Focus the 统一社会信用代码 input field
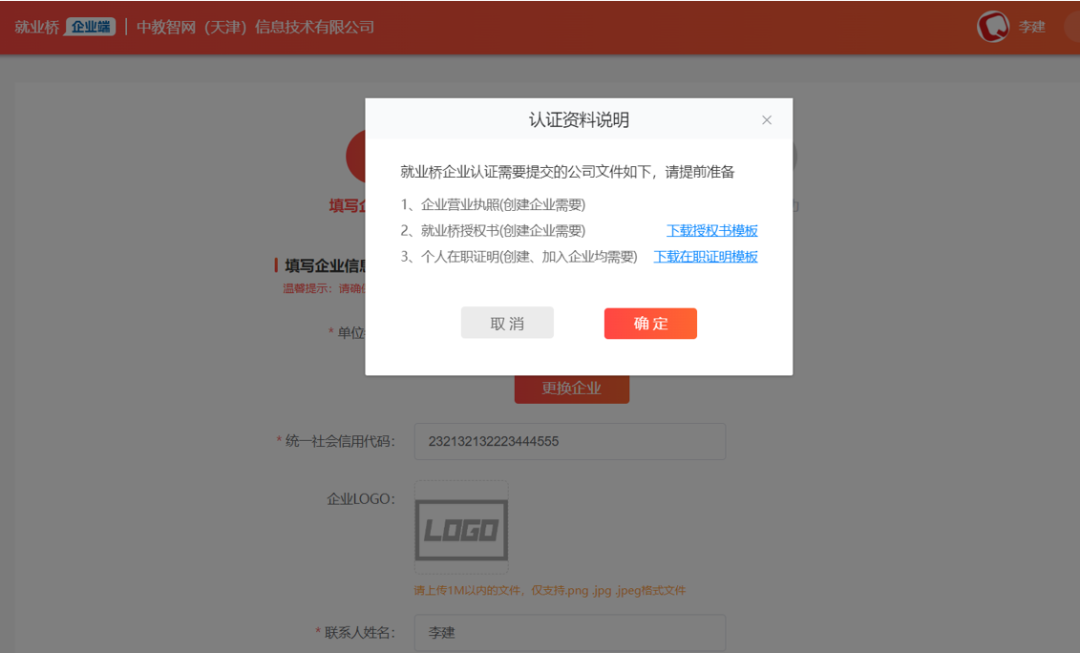Image resolution: width=1080 pixels, height=653 pixels. (569, 441)
